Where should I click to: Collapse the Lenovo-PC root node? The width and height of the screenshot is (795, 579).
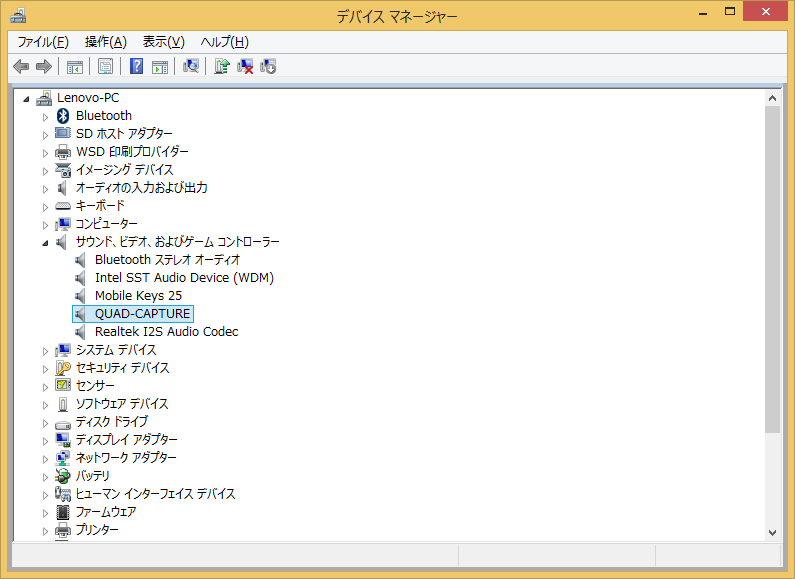tap(26, 98)
